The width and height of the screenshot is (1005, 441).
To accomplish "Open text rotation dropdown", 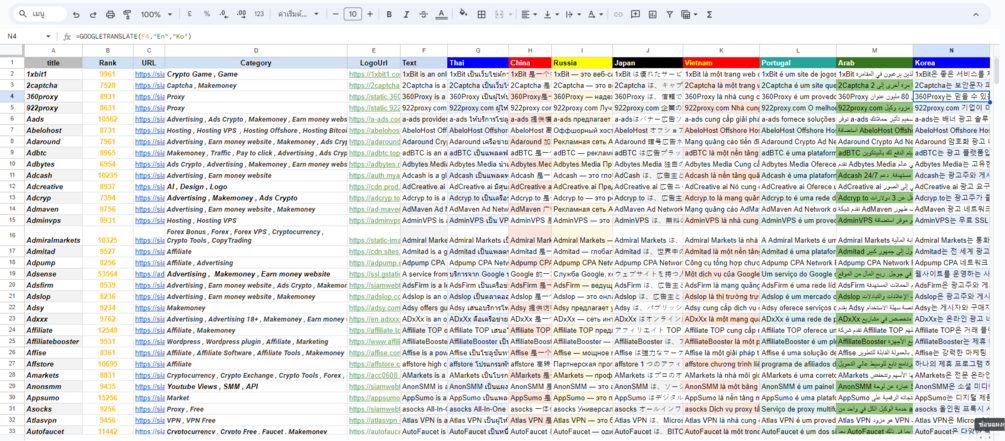I will pos(594,14).
